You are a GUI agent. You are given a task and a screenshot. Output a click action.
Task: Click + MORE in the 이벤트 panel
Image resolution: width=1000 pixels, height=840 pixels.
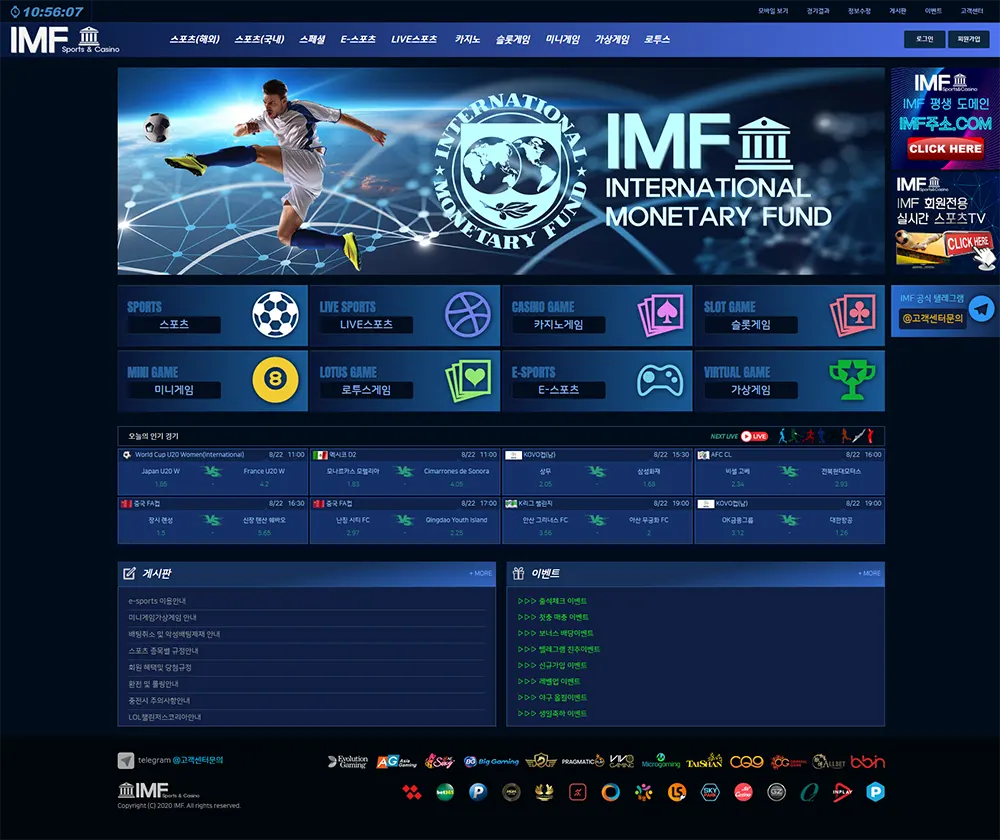point(869,573)
